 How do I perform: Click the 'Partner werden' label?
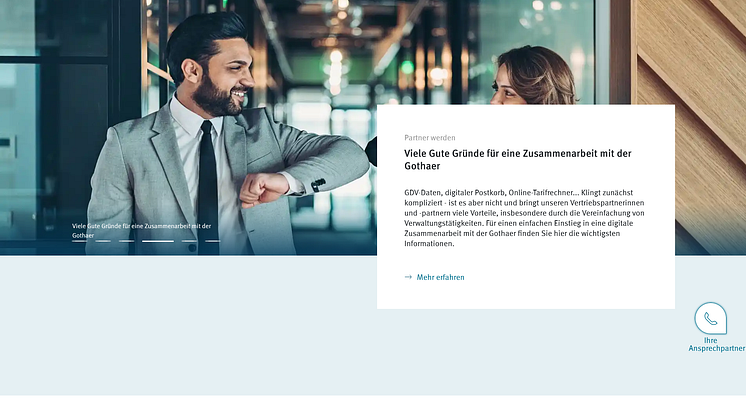click(x=430, y=138)
